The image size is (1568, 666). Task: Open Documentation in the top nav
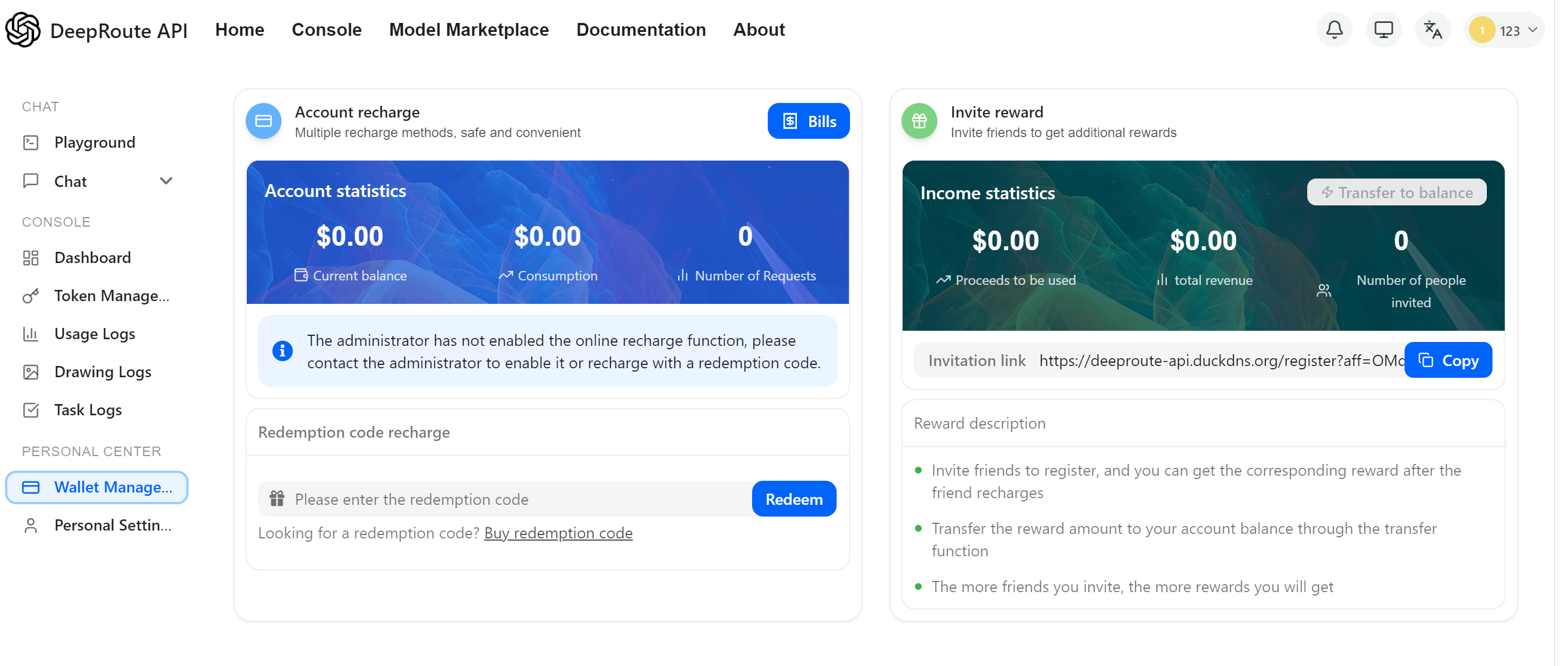coord(641,30)
